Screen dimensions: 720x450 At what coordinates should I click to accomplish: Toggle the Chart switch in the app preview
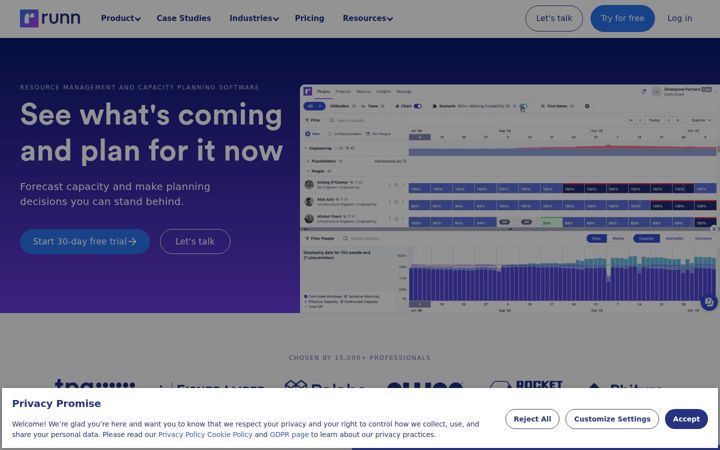pyautogui.click(x=418, y=106)
